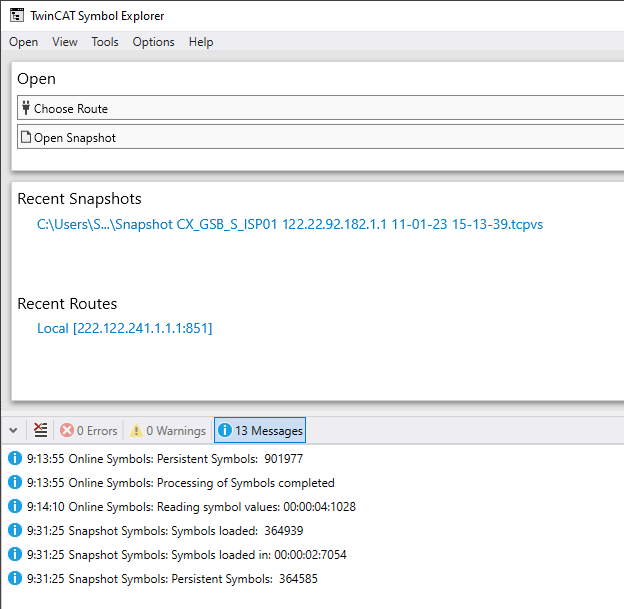624x609 pixels.
Task: Click the document icon on Open Snapshot
Action: tap(26, 137)
